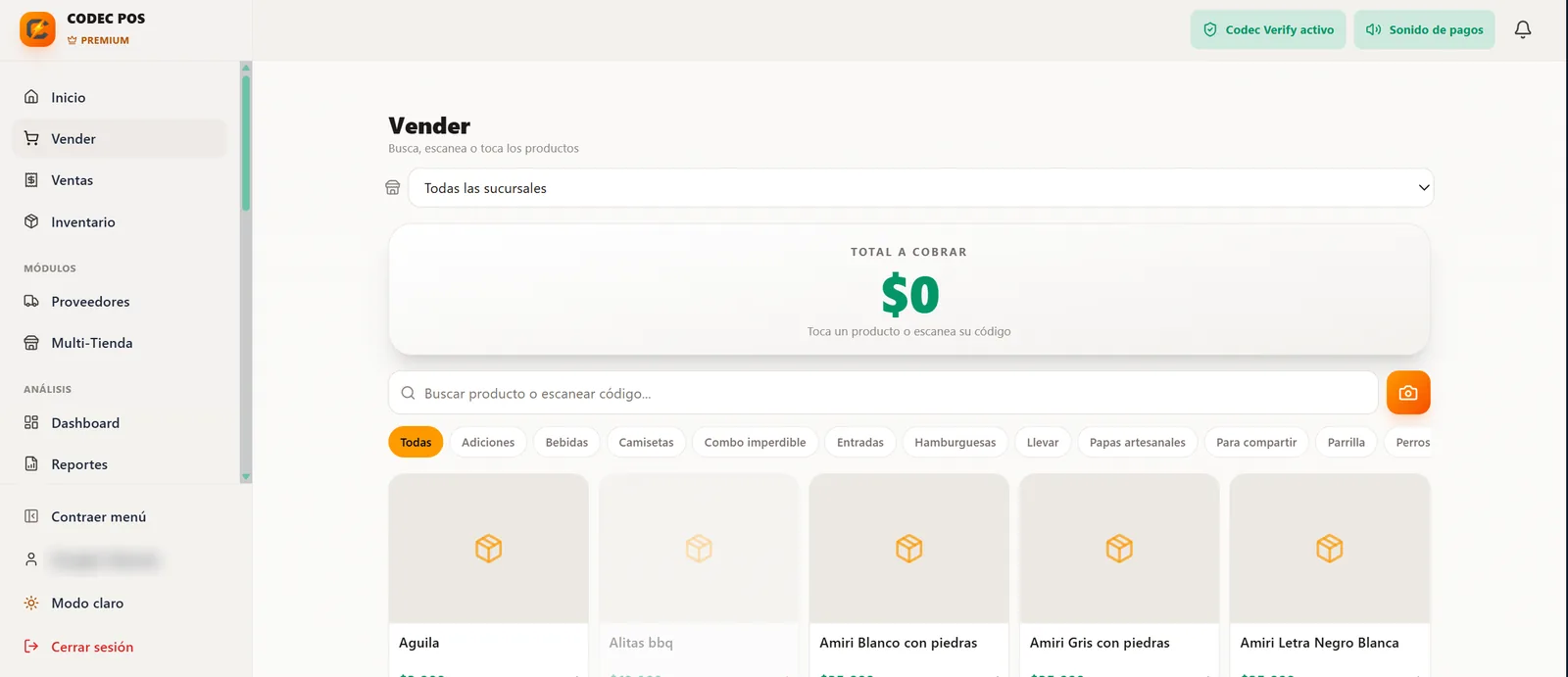Open the Dashboard page
Image resolution: width=1568 pixels, height=677 pixels.
point(119,422)
